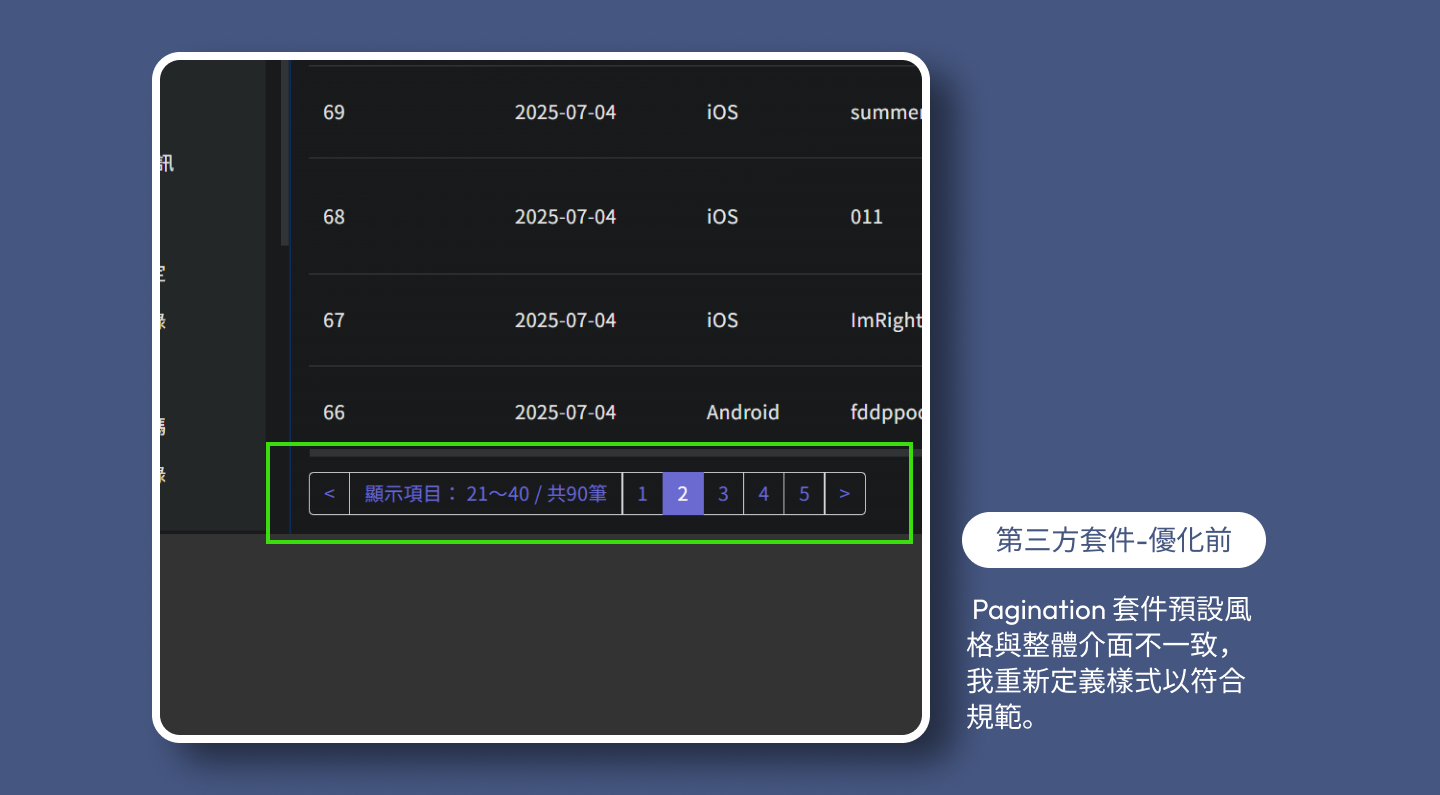The image size is (1440, 795).
Task: Click the 顯示項目 21~40 / 共90筆 info text
Action: pyautogui.click(x=486, y=494)
